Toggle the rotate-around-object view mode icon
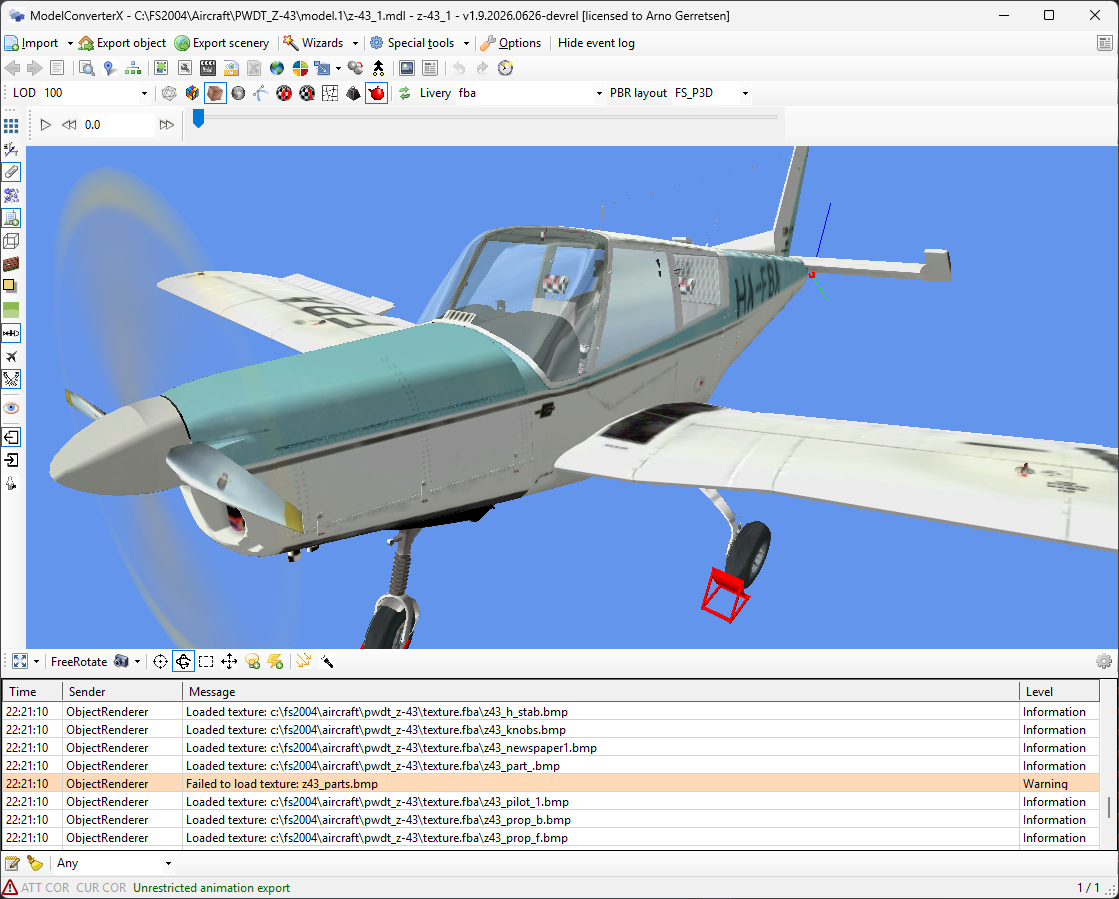 point(183,661)
